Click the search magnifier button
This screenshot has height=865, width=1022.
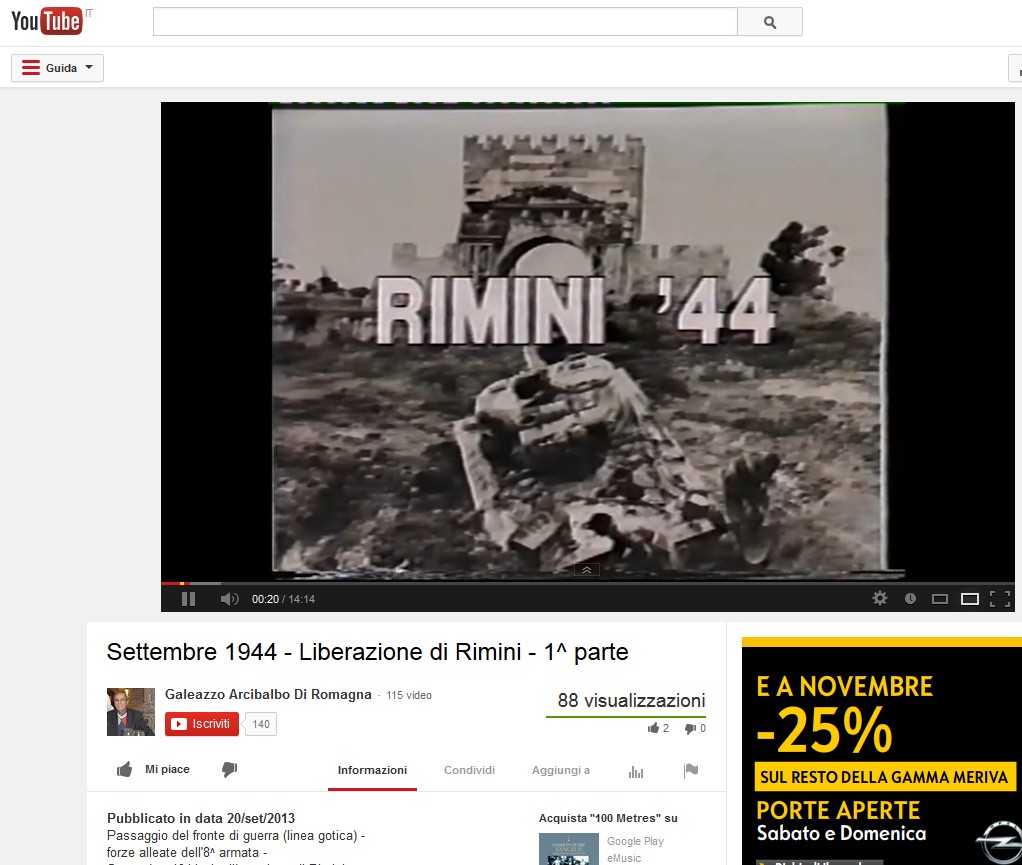point(770,22)
